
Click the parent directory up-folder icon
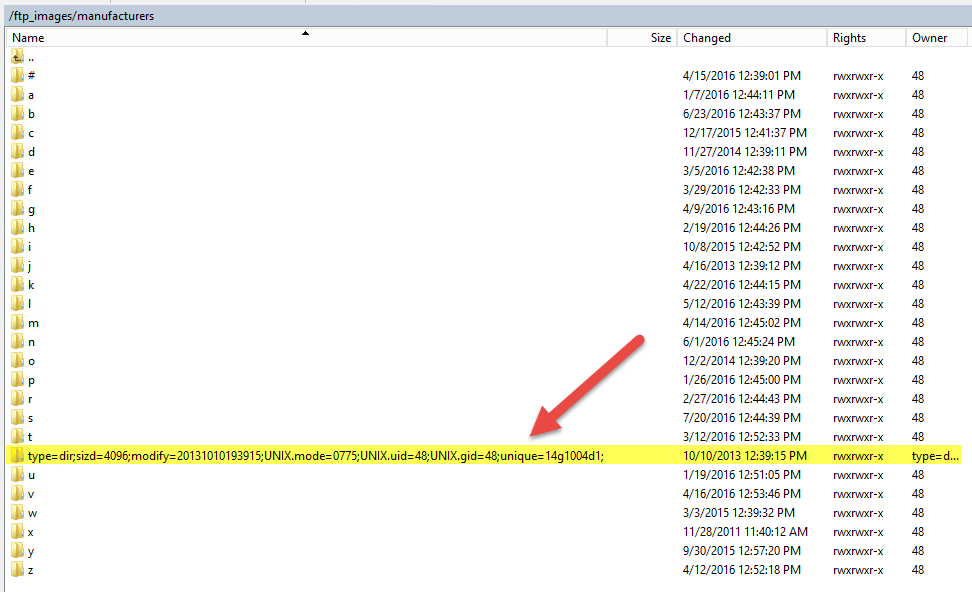click(x=17, y=57)
